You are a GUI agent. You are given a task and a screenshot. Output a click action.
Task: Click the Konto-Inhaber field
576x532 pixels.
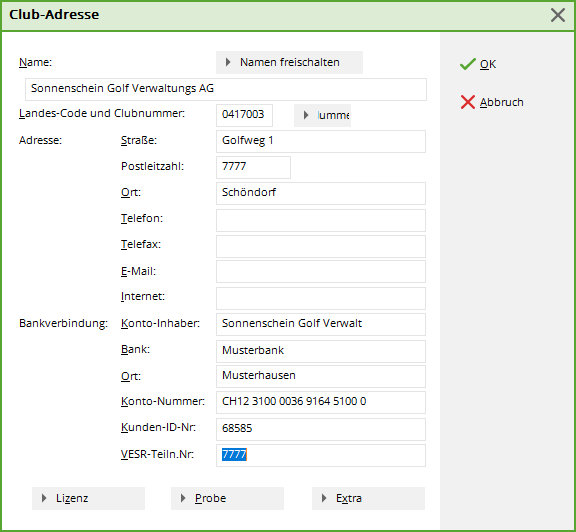tap(321, 324)
